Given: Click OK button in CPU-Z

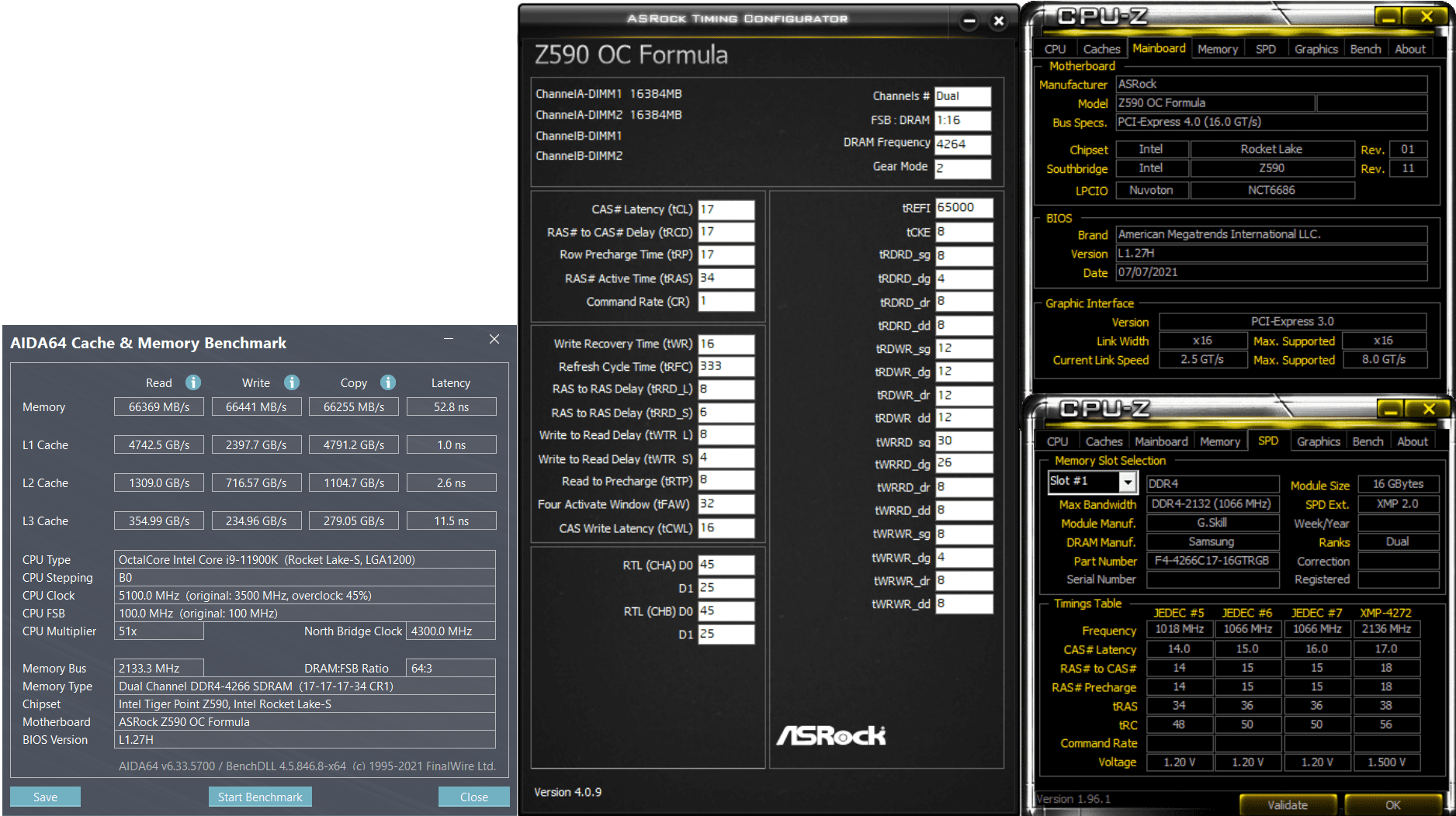Looking at the screenshot, I should [x=1393, y=804].
